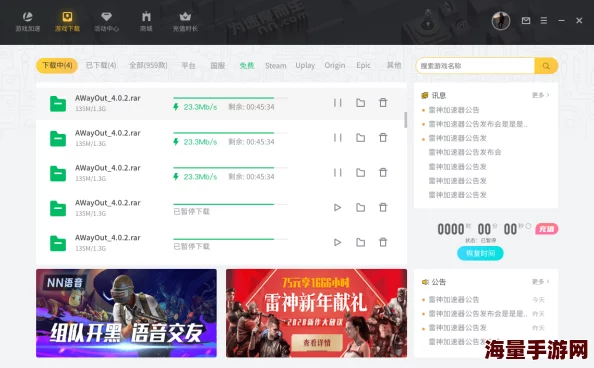Switch to the 下载中(4) tab
This screenshot has width=594, height=368.
pyautogui.click(x=57, y=66)
